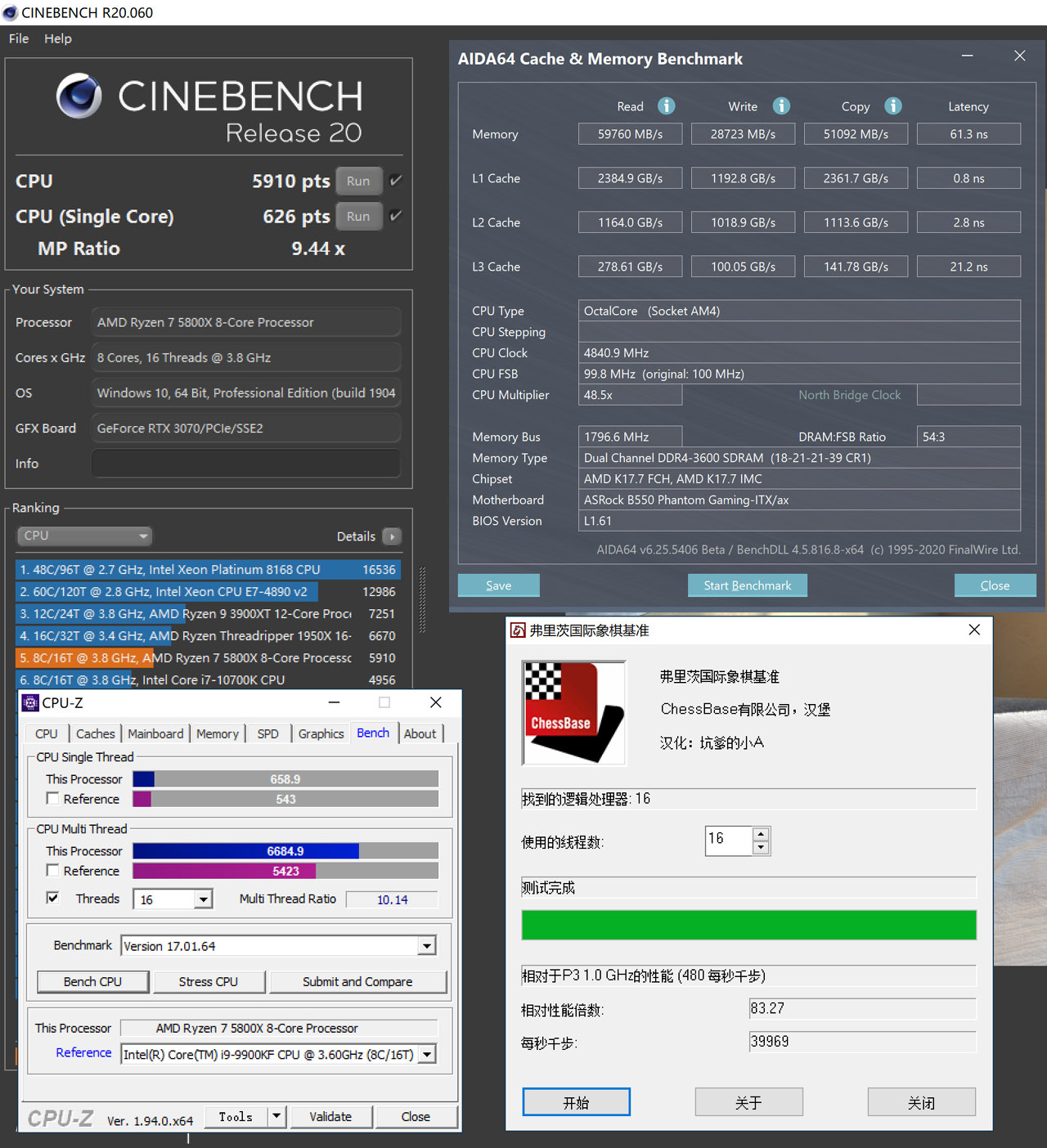The height and width of the screenshot is (1148, 1047).
Task: Open the File menu in Cinebench
Action: point(19,38)
